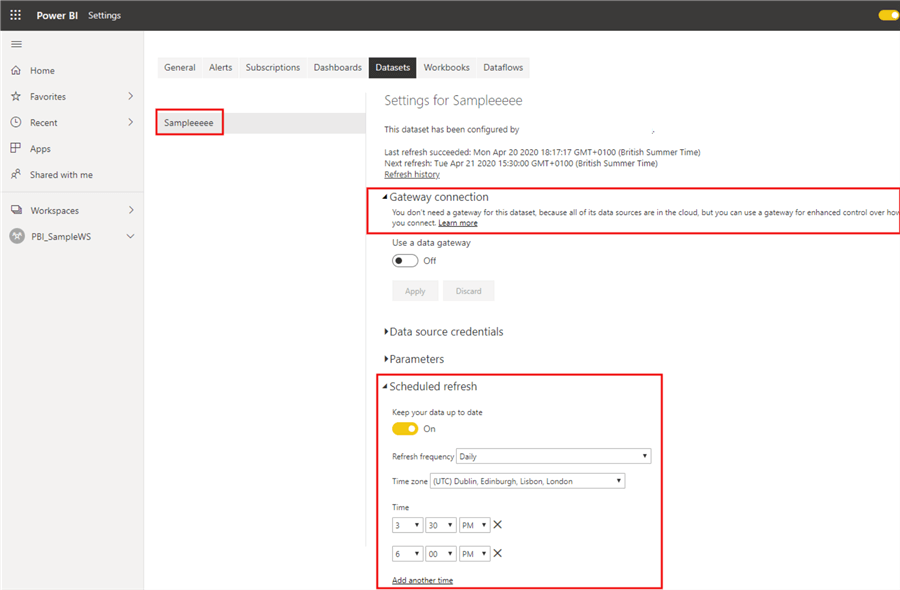The height and width of the screenshot is (590, 900).
Task: Click the Apply button
Action: point(415,291)
